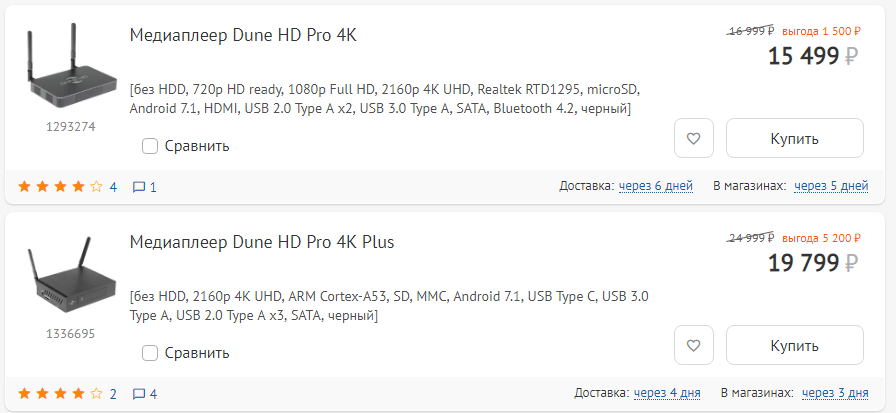
Task: Click star rating of Dune HD Pro 4K Plus
Action: click(x=60, y=394)
